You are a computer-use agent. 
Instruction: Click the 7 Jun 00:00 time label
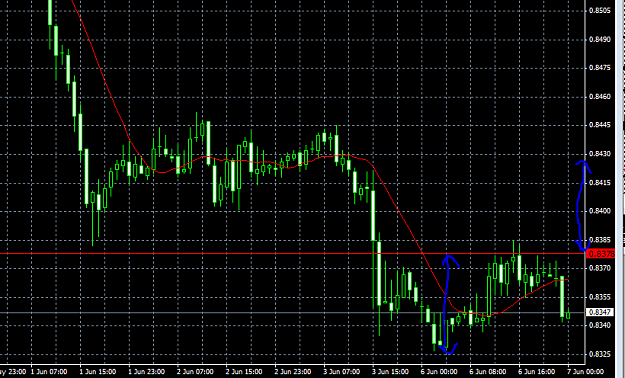(586, 372)
